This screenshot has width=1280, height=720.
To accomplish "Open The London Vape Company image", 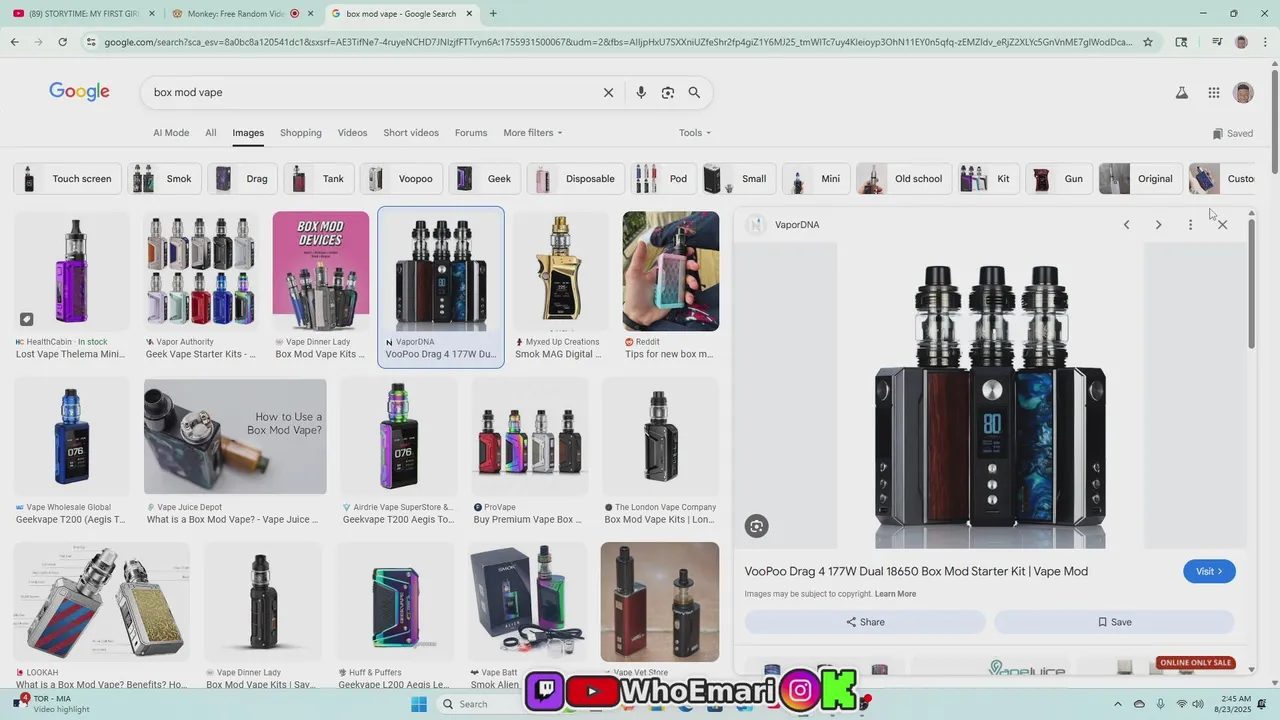I will pos(660,436).
